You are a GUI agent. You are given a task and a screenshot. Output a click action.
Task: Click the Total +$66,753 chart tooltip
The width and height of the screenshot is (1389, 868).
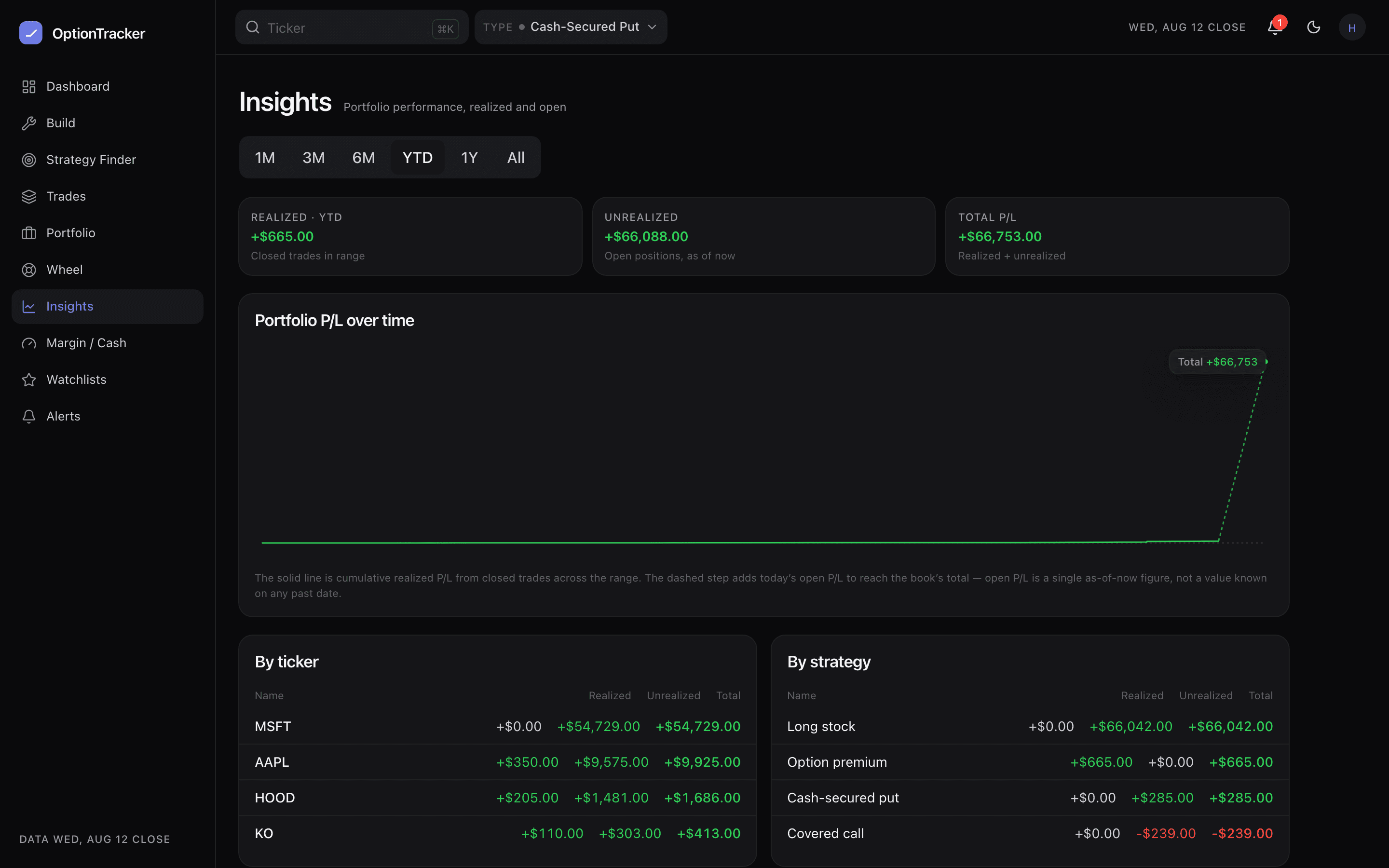[x=1217, y=362]
